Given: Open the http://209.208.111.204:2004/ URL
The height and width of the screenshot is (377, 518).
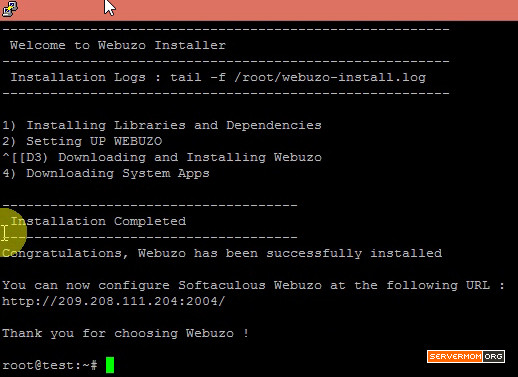Looking at the screenshot, I should pos(114,301).
